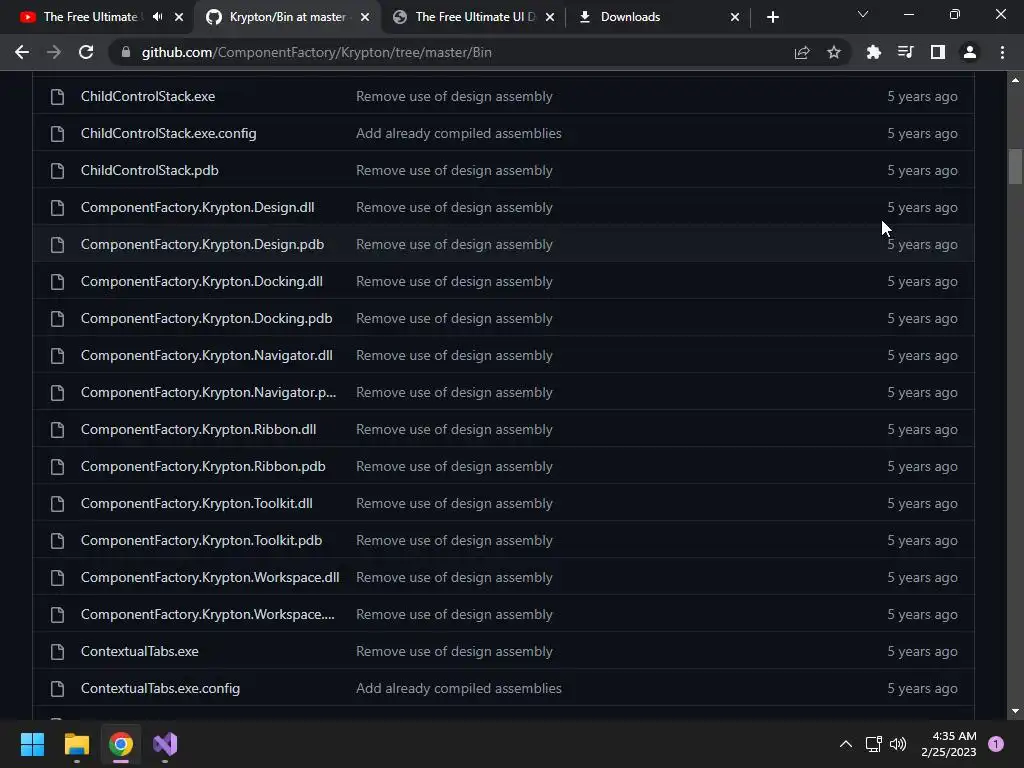The height and width of the screenshot is (768, 1024).
Task: Open Visual Studio from the taskbar
Action: click(165, 744)
